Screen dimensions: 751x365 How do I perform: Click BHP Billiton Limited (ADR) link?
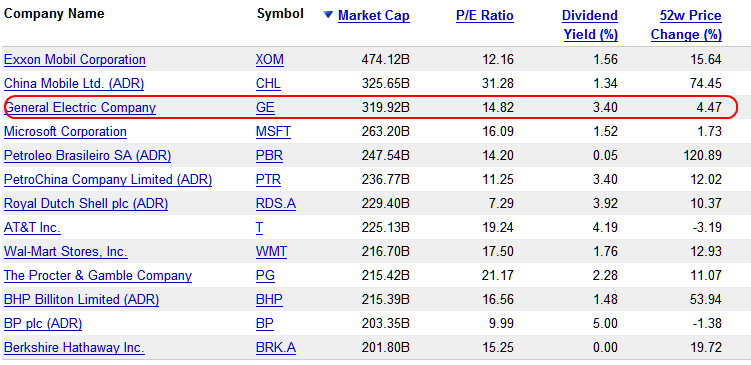[x=81, y=299]
